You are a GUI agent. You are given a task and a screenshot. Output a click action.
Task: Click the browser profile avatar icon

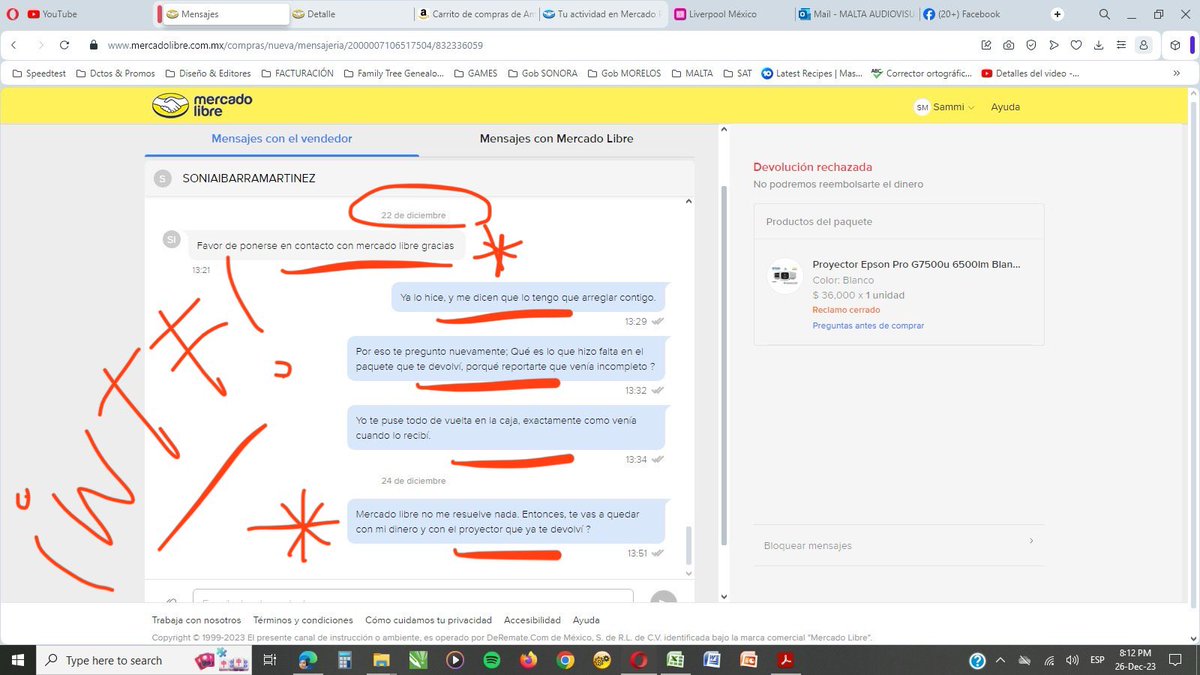[x=1144, y=45]
